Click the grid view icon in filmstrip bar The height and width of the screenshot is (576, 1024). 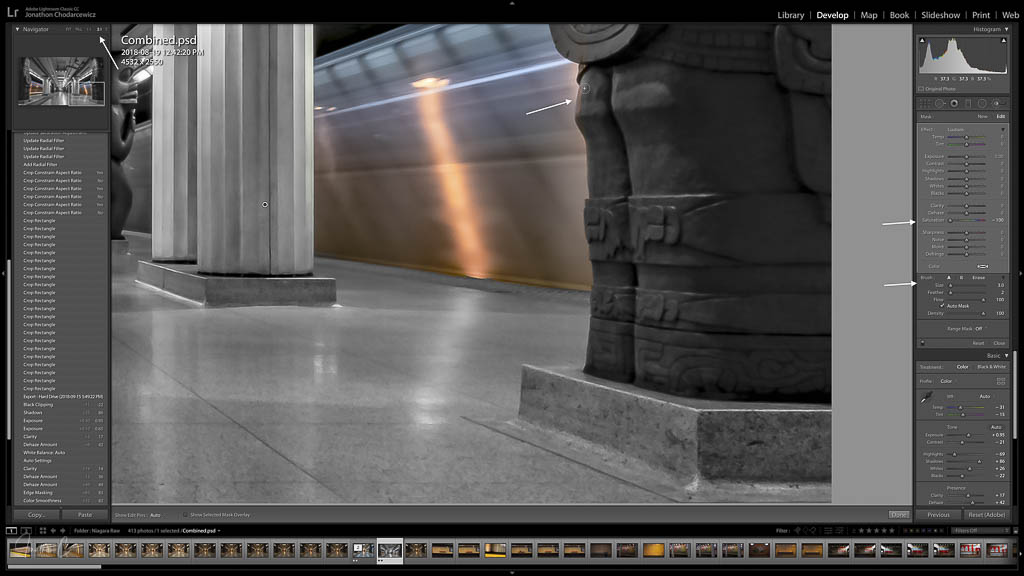(42, 530)
